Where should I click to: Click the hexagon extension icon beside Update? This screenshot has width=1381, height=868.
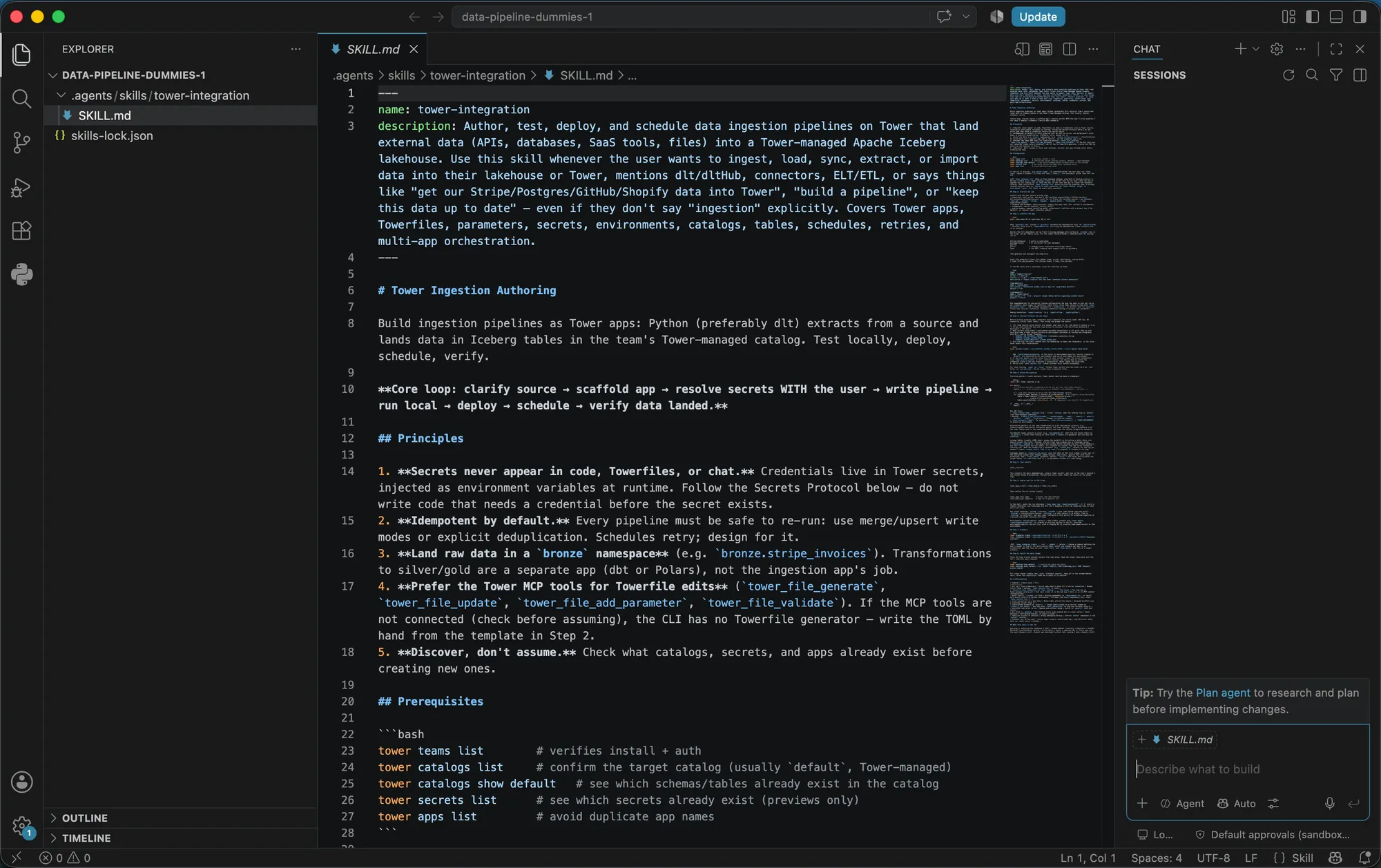(996, 17)
